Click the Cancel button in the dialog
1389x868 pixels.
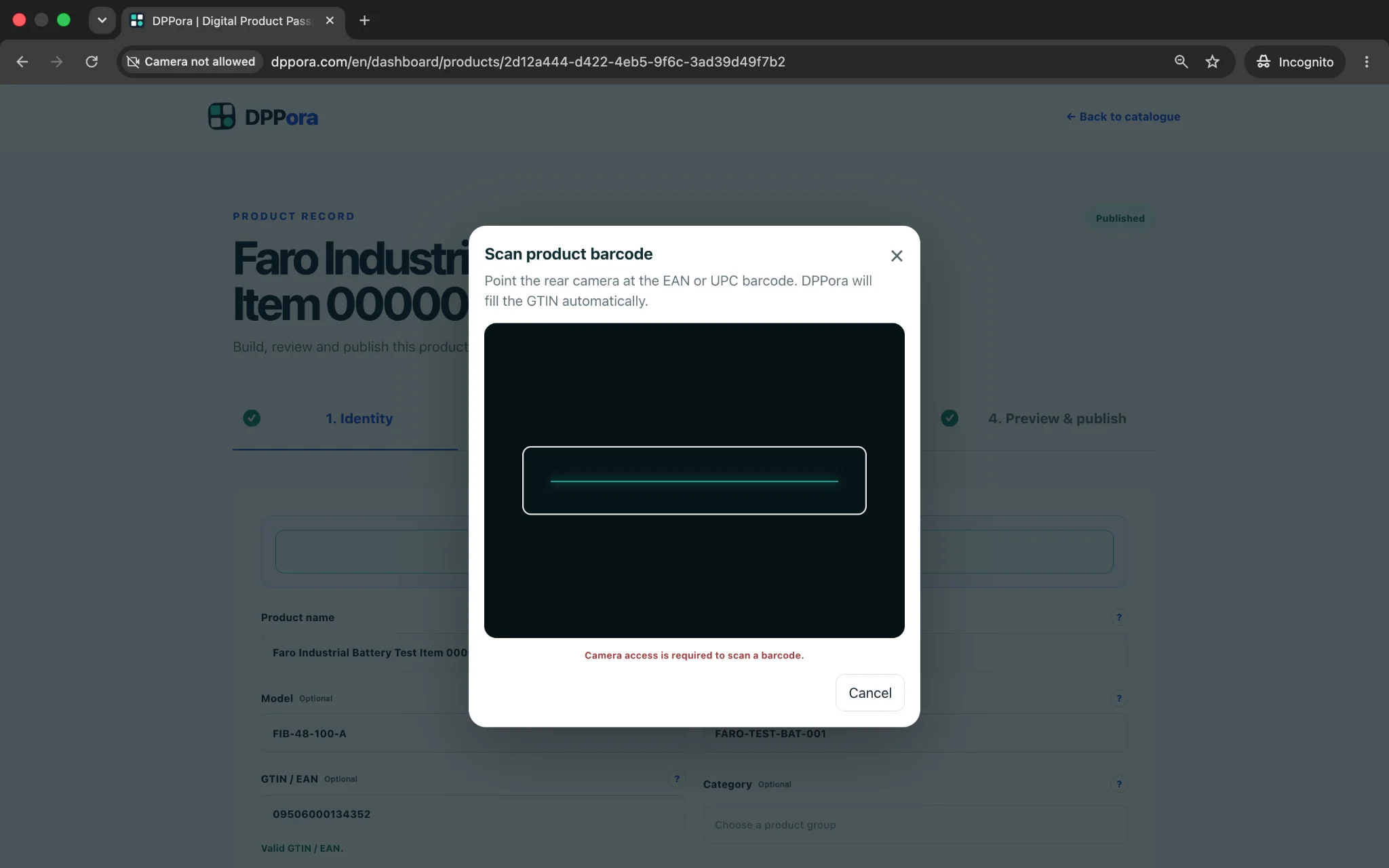coord(869,692)
